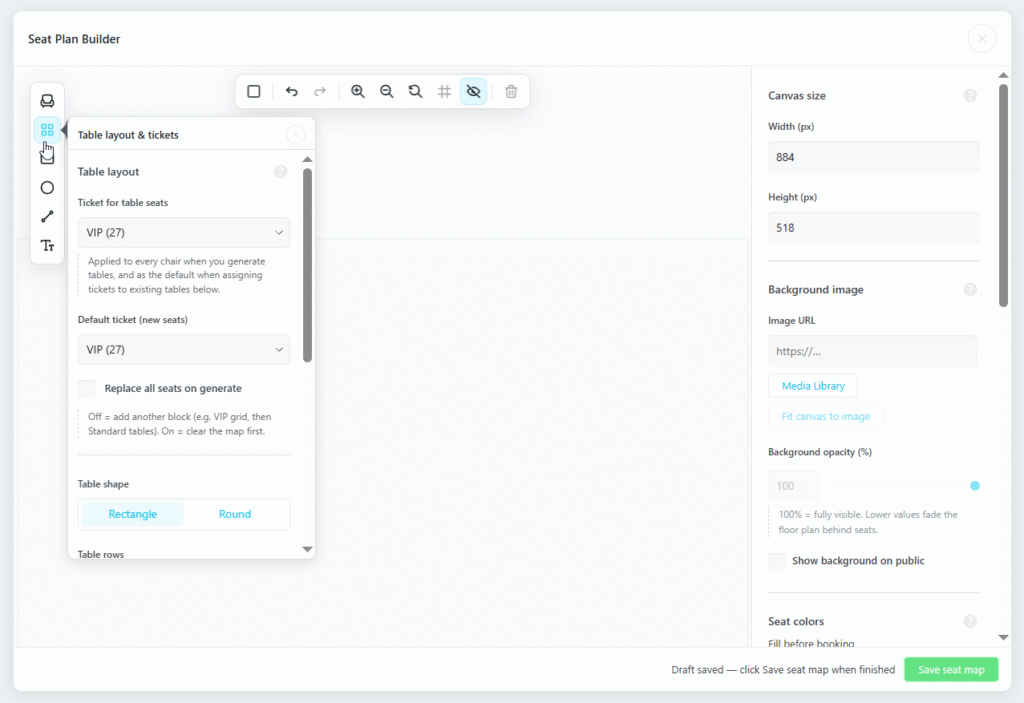Click the table panel scroll-up arrow
The height and width of the screenshot is (703, 1024).
tap(308, 159)
